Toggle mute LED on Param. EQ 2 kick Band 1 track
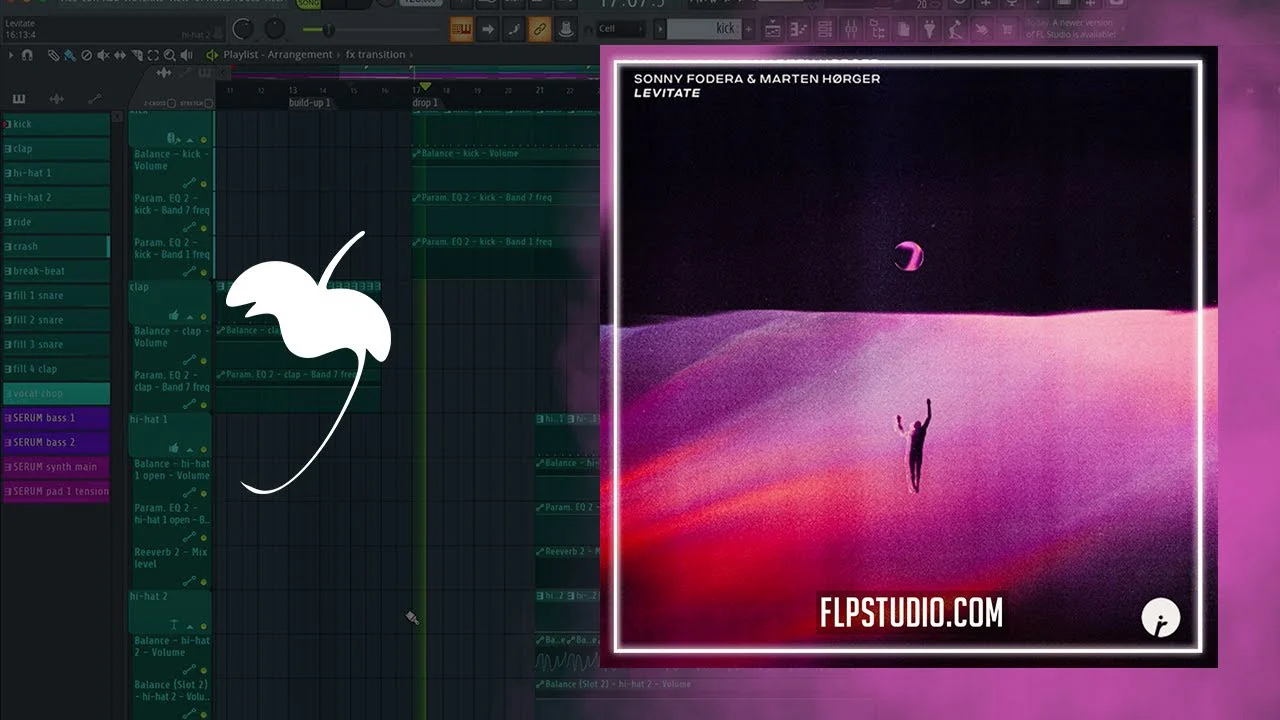The height and width of the screenshot is (720, 1280). 204,272
